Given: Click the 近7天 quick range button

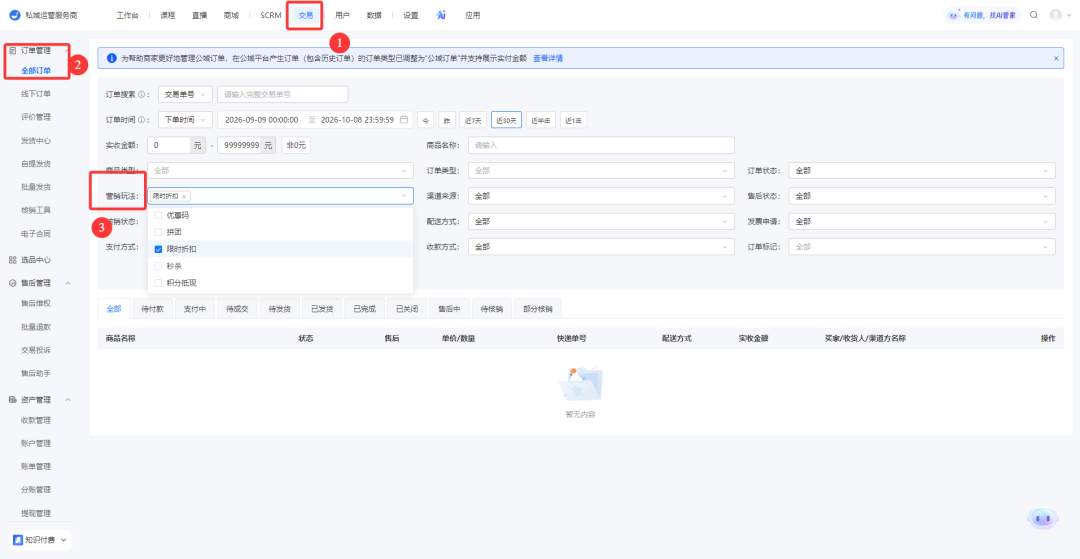Looking at the screenshot, I should (473, 120).
